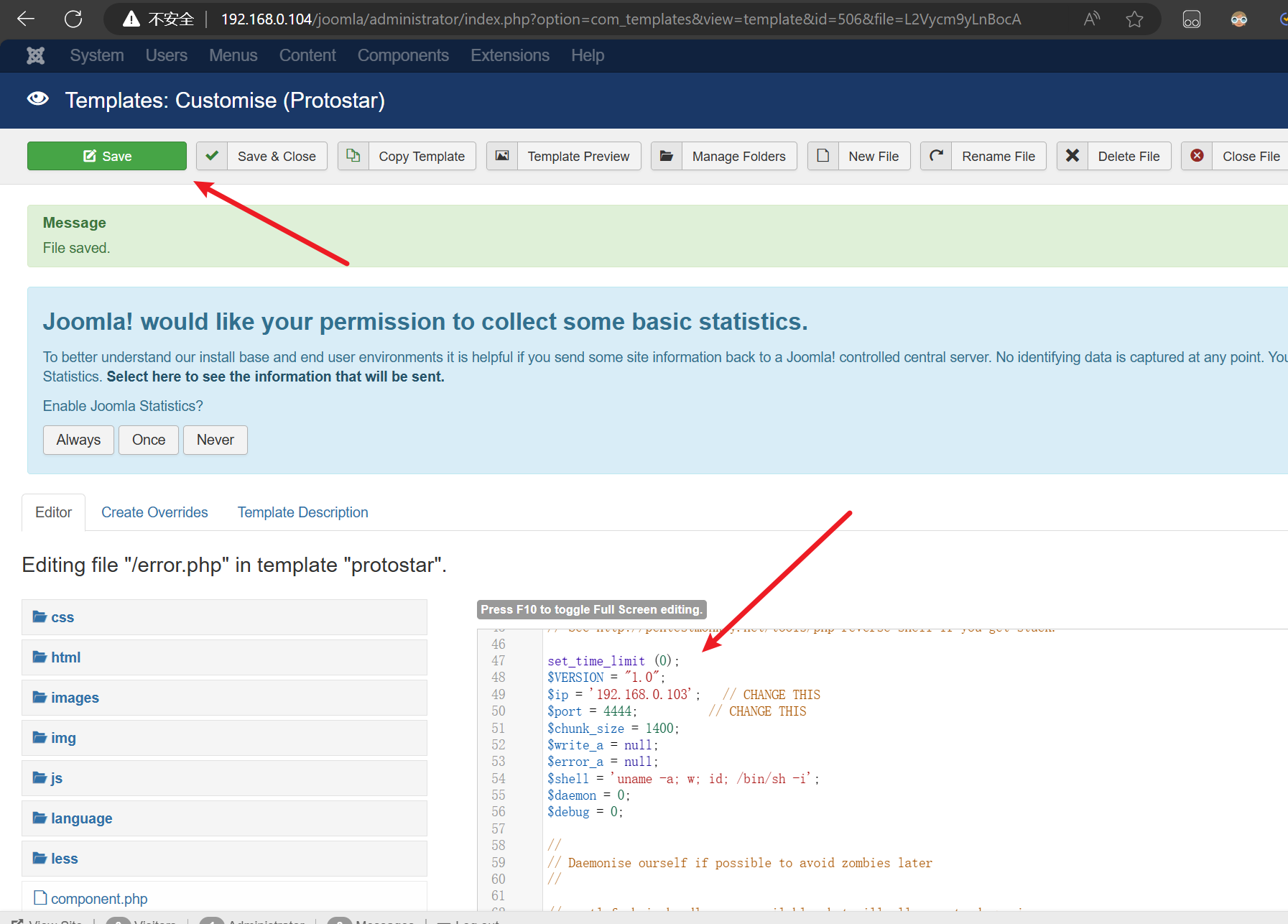
Task: Open the Components menu
Action: pos(403,55)
